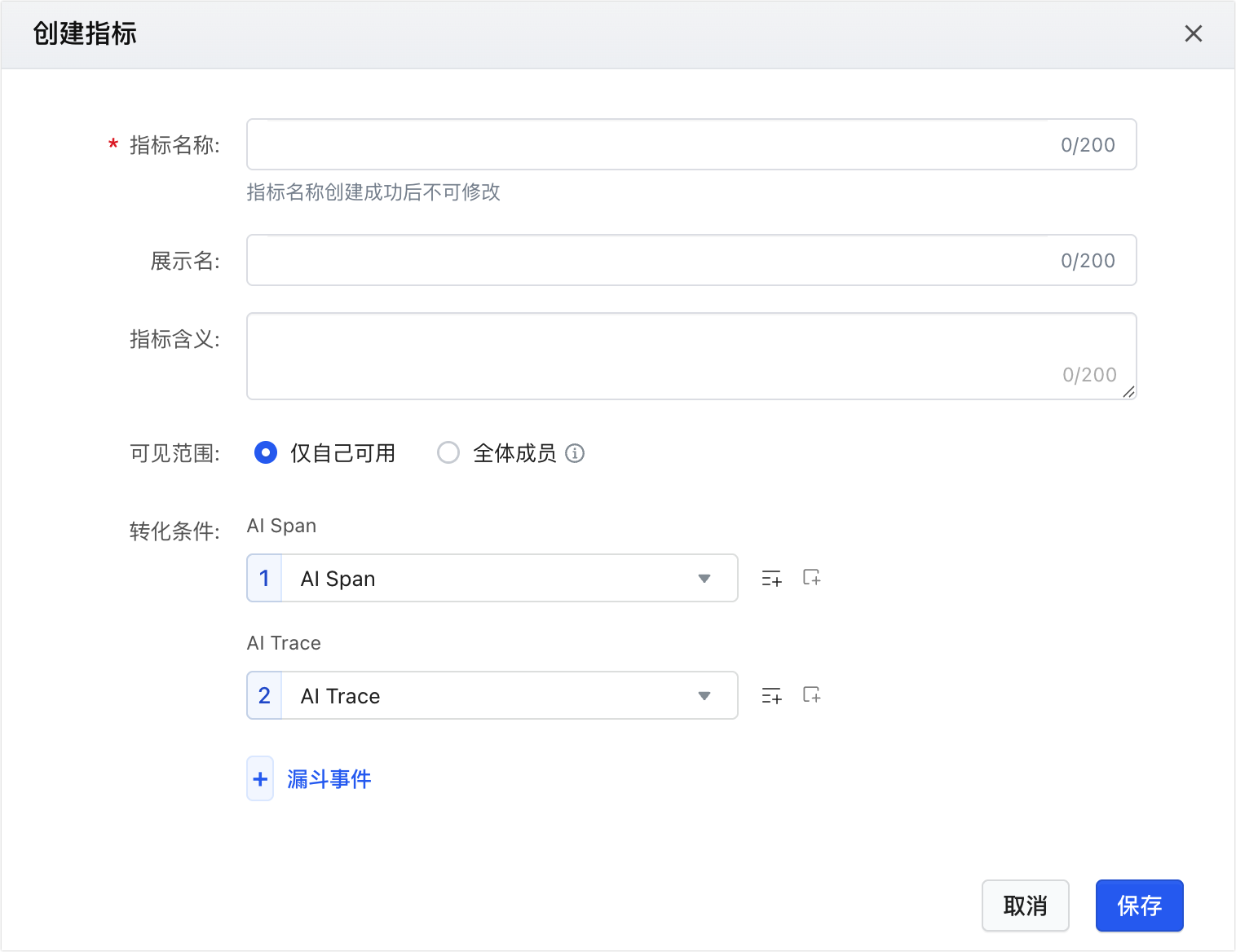The image size is (1236, 952).
Task: Close the 创建指标 dialog
Action: (1194, 33)
